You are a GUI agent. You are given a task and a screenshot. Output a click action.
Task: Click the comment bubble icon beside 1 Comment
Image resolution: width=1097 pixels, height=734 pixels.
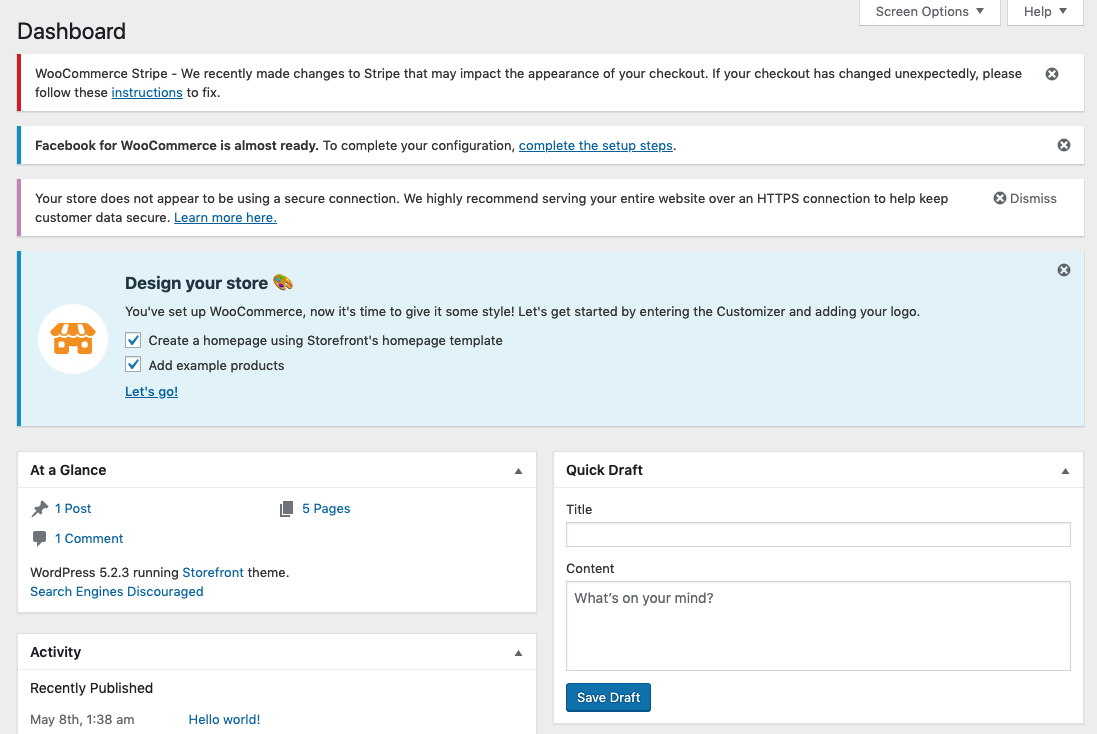tap(40, 539)
